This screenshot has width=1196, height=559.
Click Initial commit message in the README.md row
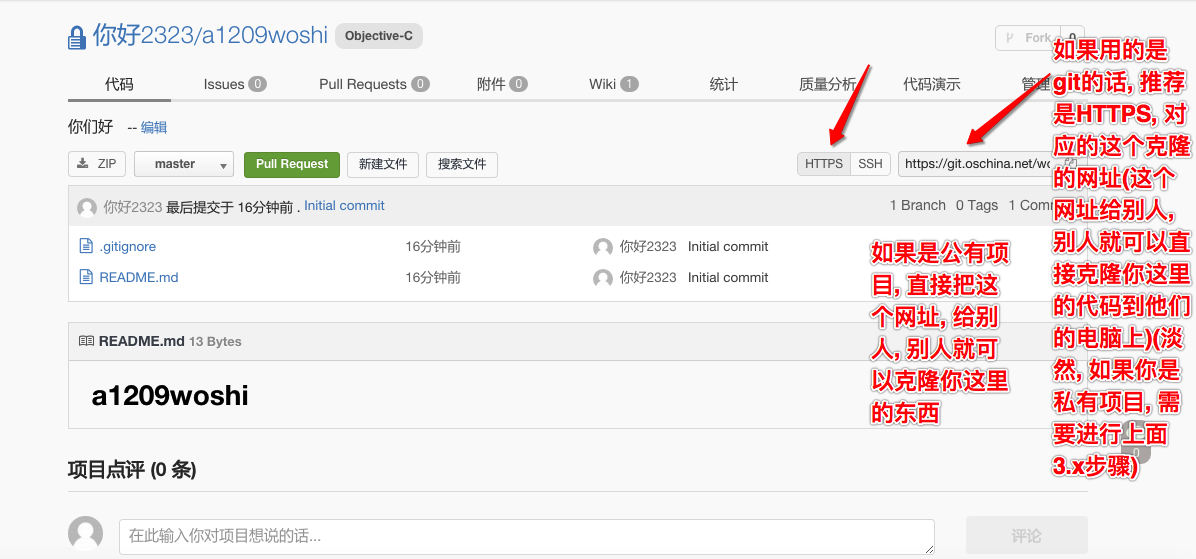(x=728, y=277)
